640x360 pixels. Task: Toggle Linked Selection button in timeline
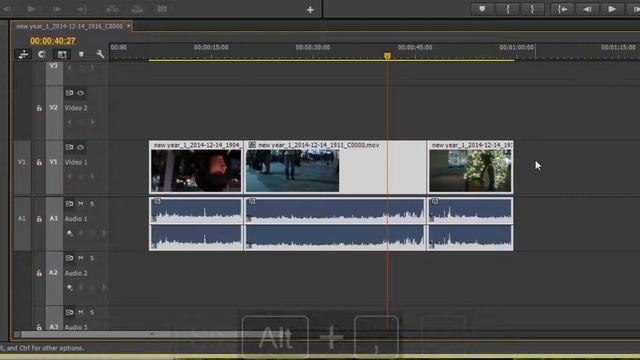(62, 54)
